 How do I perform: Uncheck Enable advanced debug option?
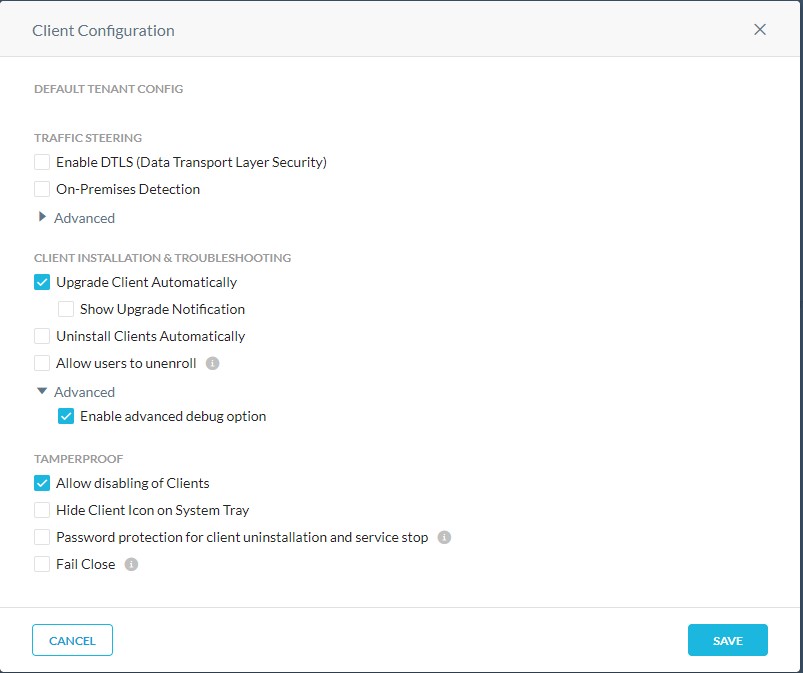65,415
